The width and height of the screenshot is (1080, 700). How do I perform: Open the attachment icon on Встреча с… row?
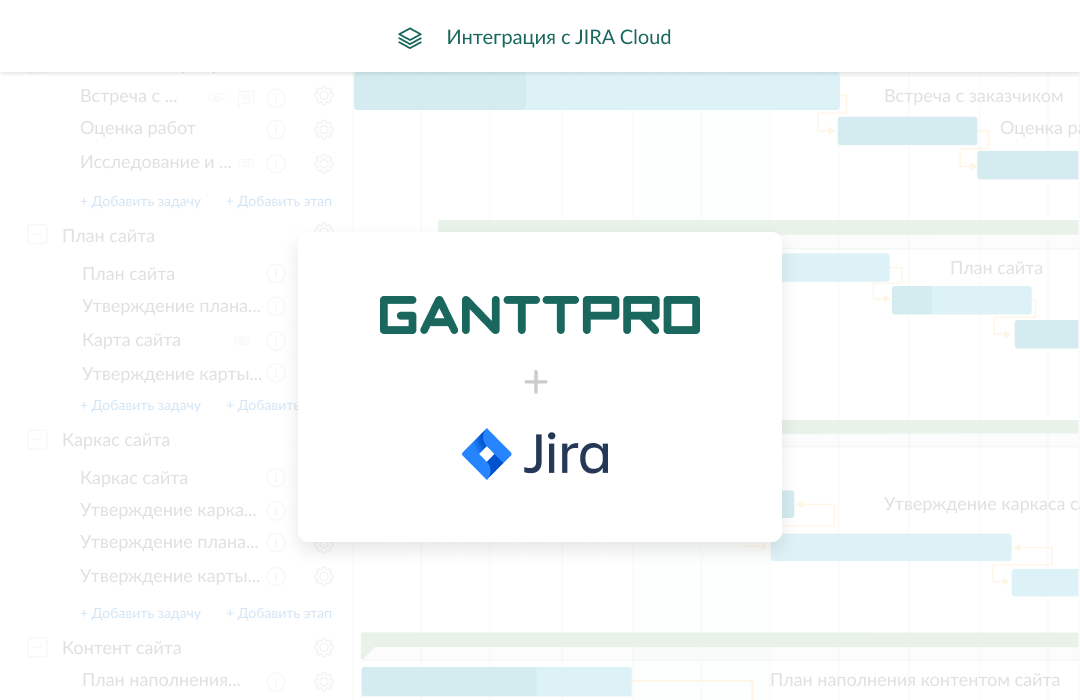point(217,97)
